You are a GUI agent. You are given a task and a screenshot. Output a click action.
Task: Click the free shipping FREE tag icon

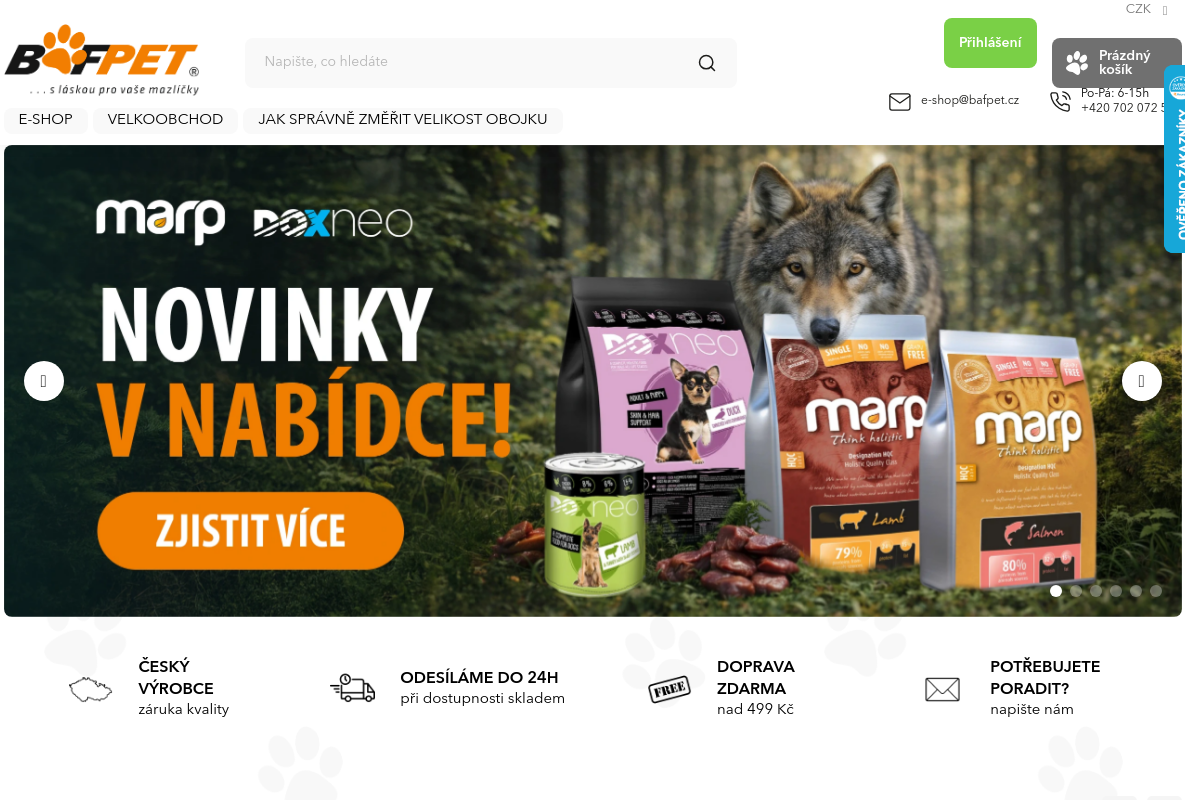pos(670,689)
